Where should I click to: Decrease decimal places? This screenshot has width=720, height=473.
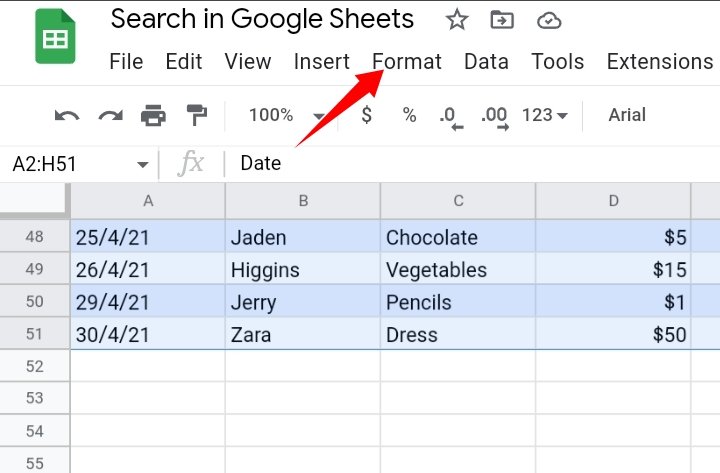pyautogui.click(x=450, y=117)
